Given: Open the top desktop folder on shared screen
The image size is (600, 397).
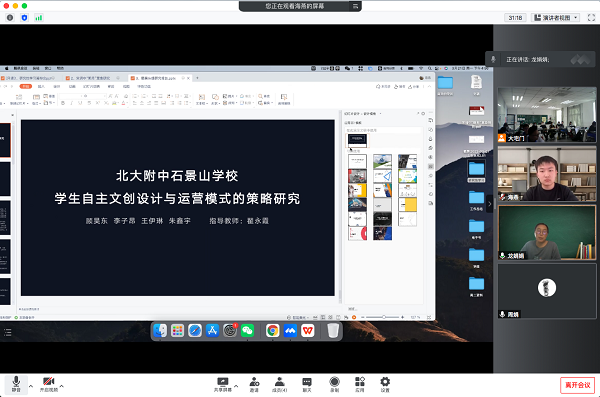Looking at the screenshot, I should pyautogui.click(x=445, y=82).
